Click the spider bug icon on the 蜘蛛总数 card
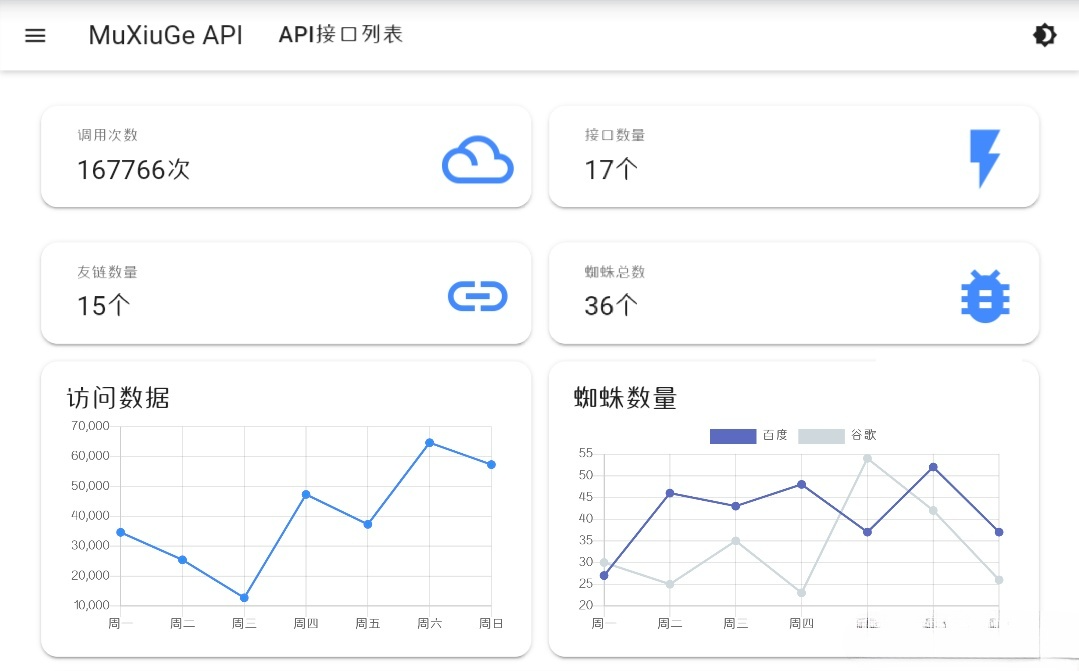 pos(985,296)
